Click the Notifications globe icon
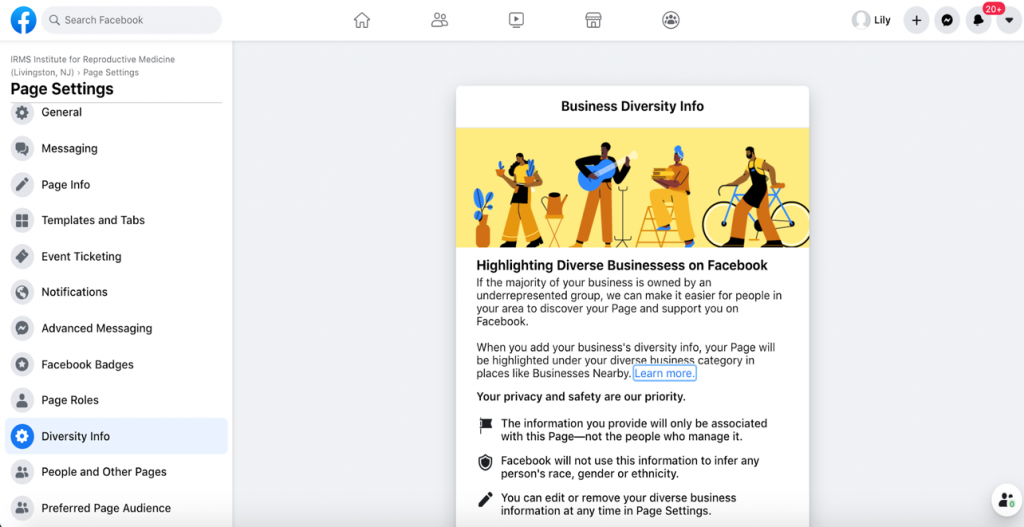The image size is (1024, 527). (x=22, y=293)
